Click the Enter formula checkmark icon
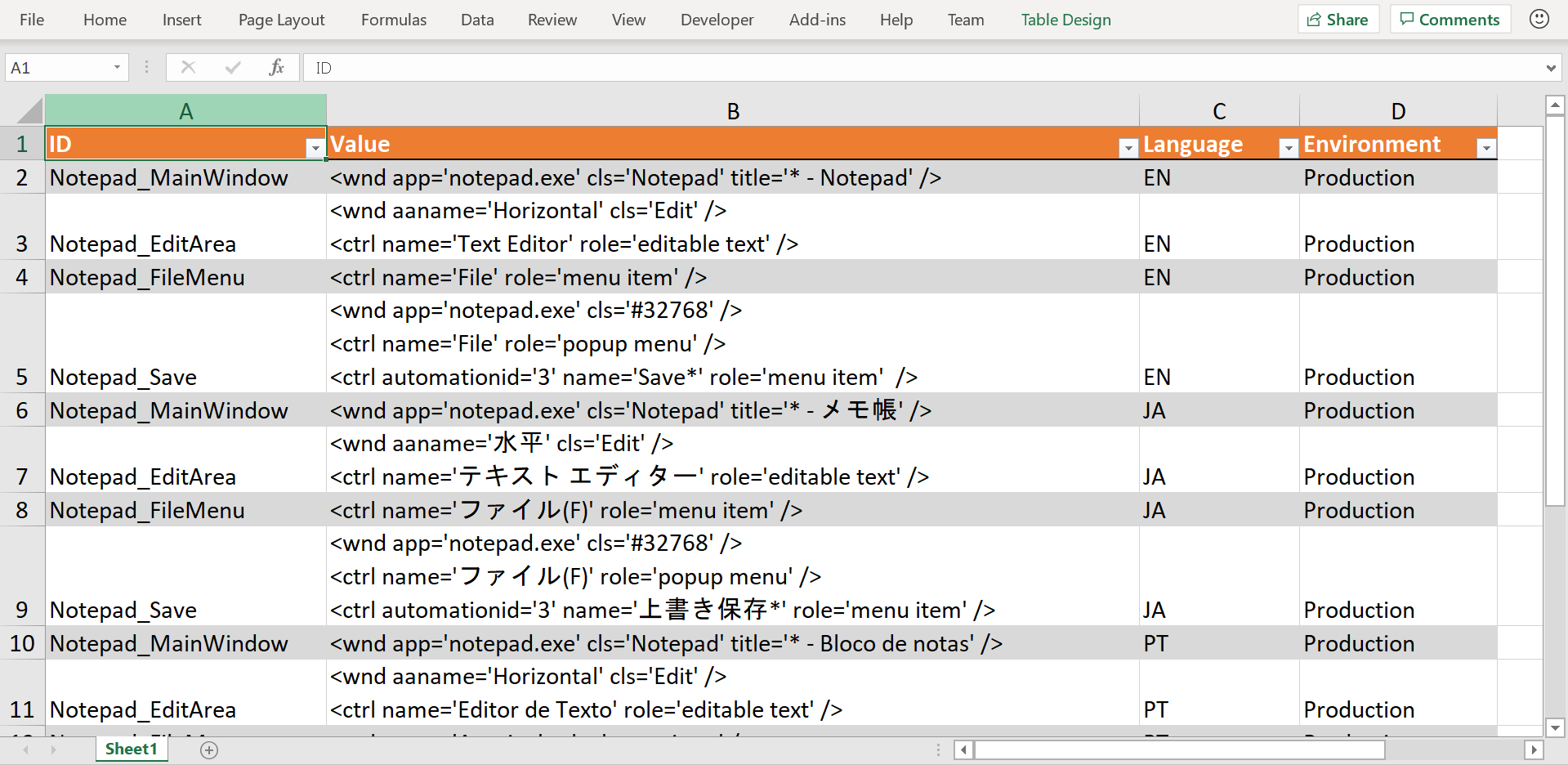The height and width of the screenshot is (765, 1568). coord(233,67)
